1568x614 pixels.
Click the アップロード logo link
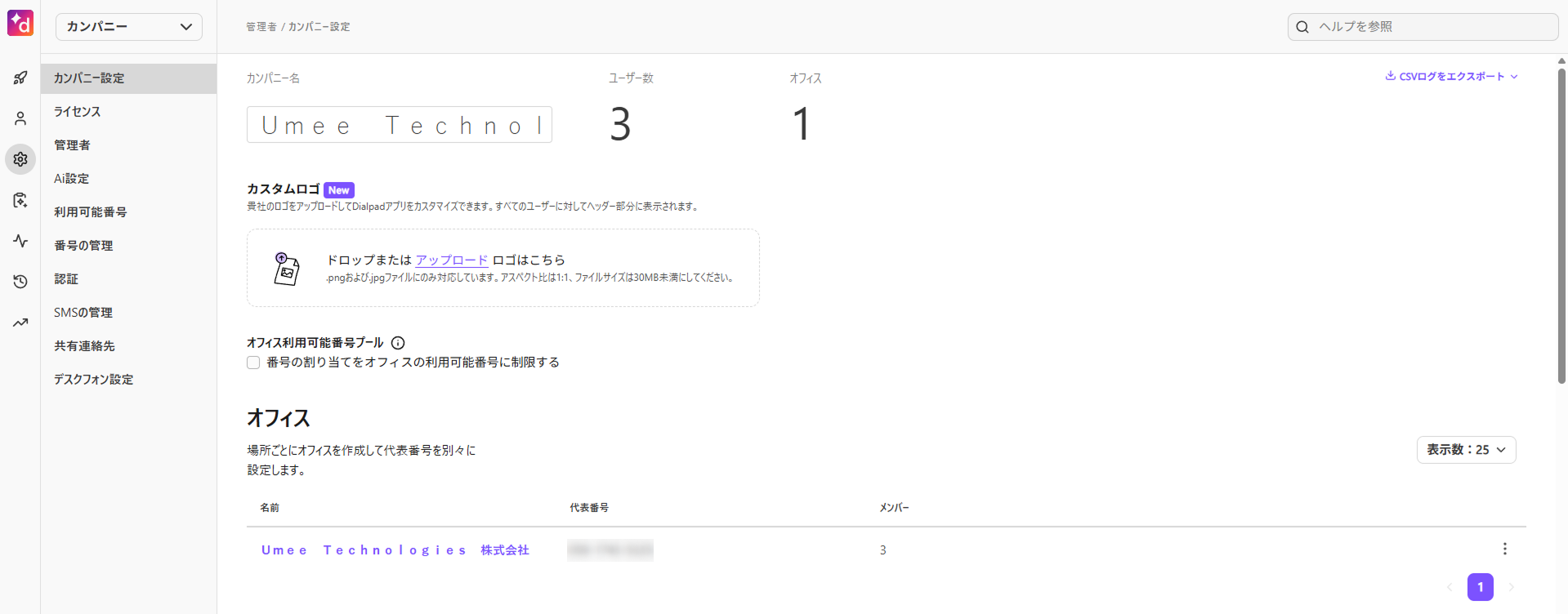[451, 260]
